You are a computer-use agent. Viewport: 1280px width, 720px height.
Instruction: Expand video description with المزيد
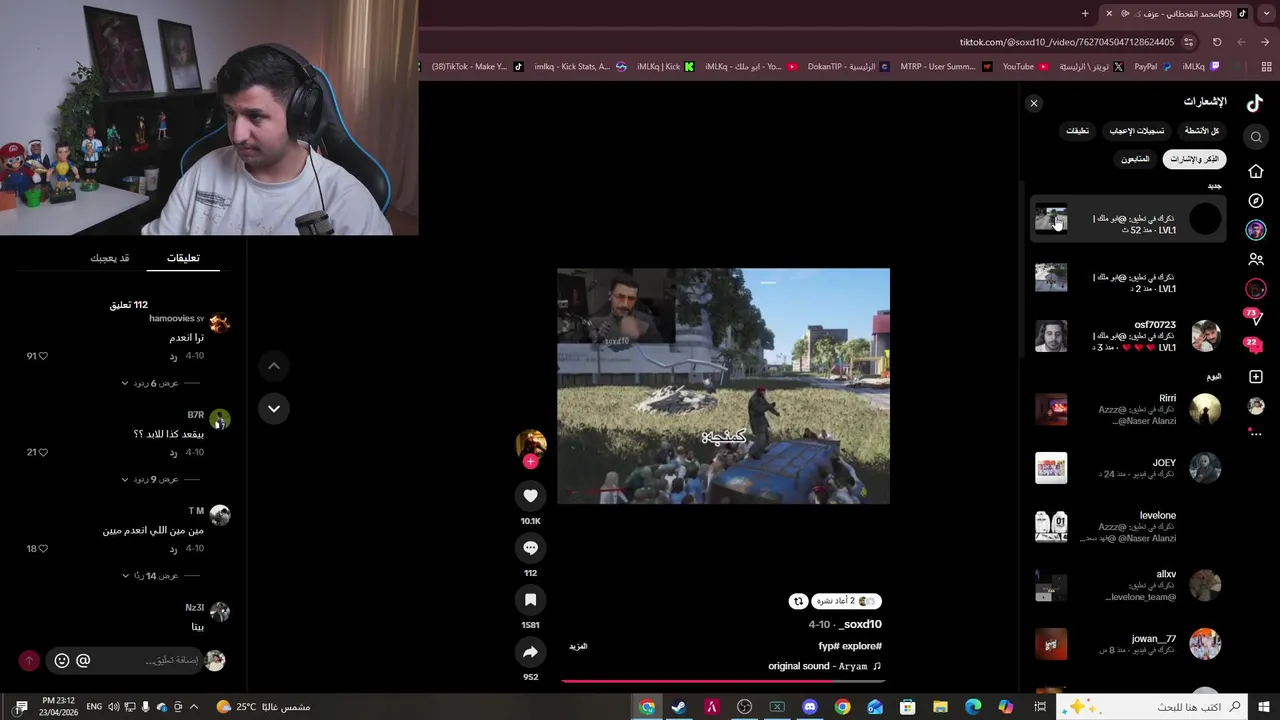pyautogui.click(x=578, y=646)
